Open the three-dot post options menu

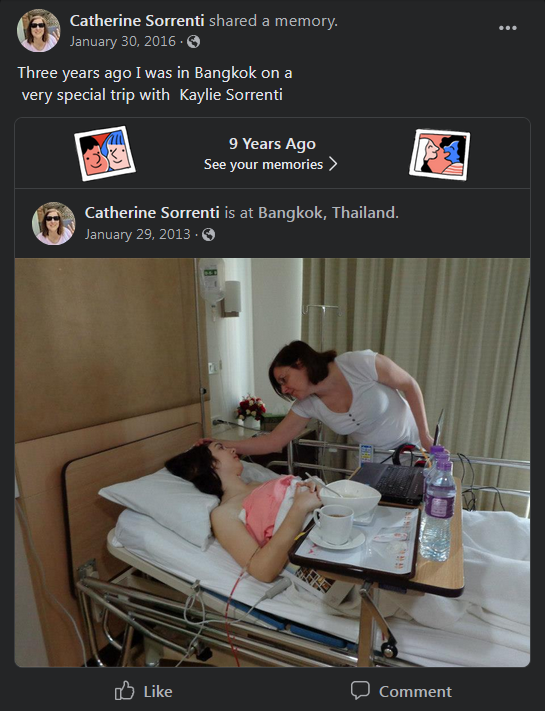(507, 28)
